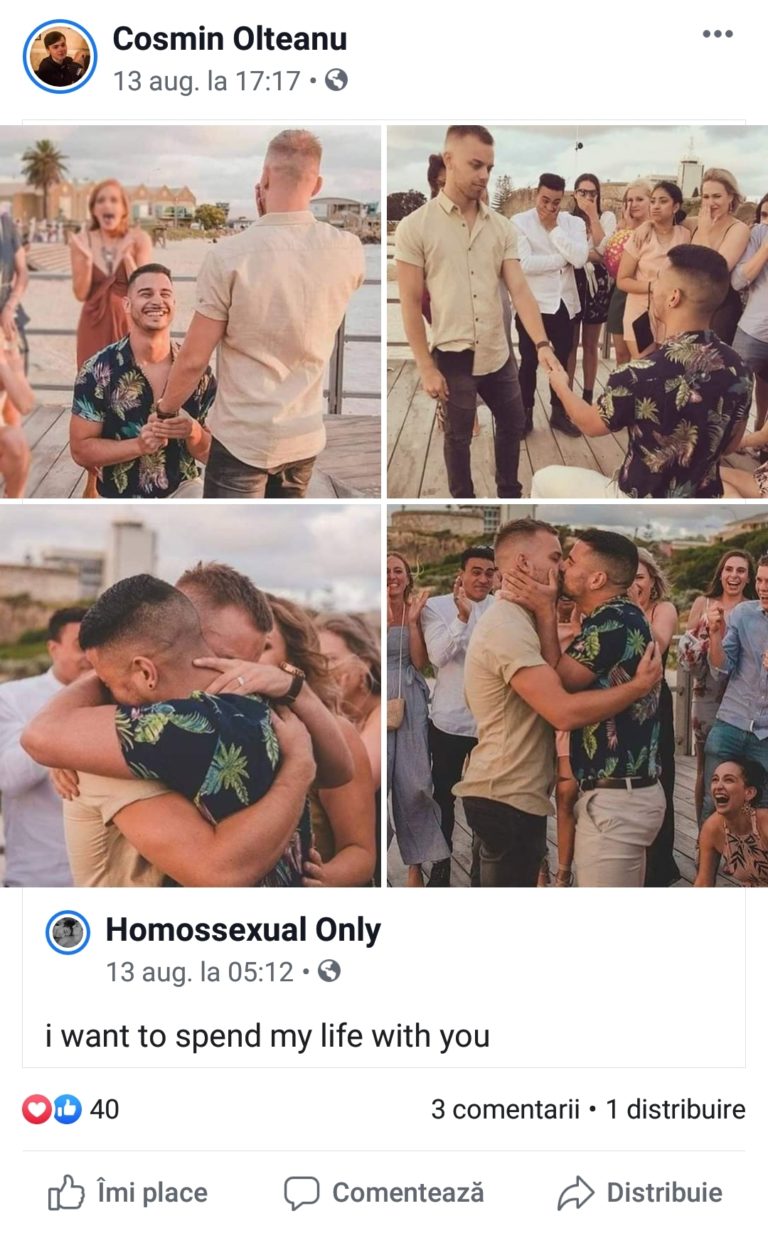Open the bottom-left hugging photo
Viewport: 768px width, 1233px height.
coord(190,695)
